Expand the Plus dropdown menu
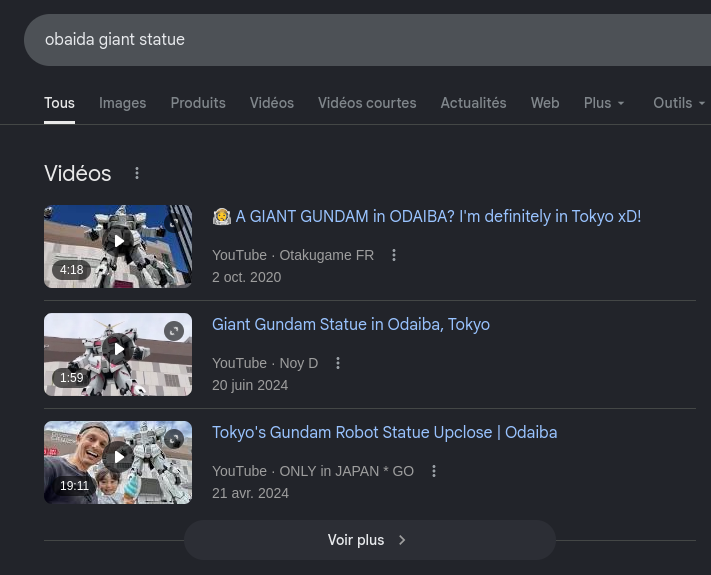Screen dimensions: 711x575 604,103
